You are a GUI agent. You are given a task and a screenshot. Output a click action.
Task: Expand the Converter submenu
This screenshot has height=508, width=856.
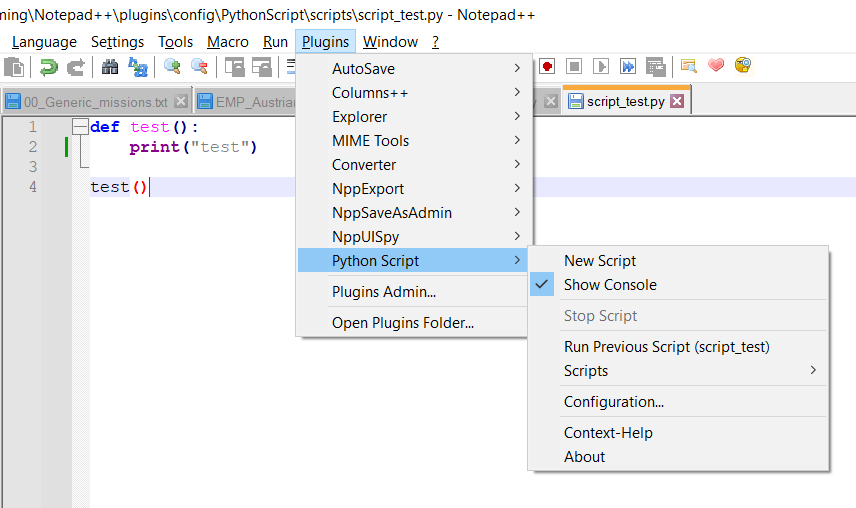tap(412, 165)
